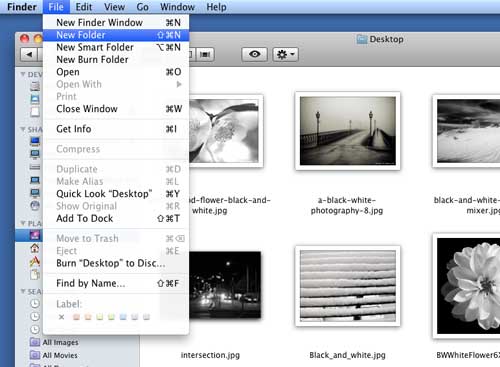Screen dimensions: 500x367
Task: Choose Burn "Desktop" to Disc menu item
Action: (116, 263)
